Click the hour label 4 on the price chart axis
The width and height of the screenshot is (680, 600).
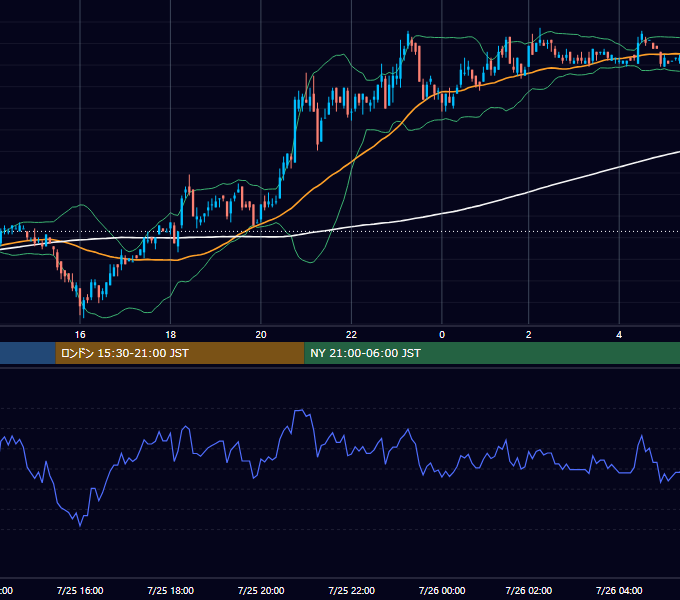619,335
